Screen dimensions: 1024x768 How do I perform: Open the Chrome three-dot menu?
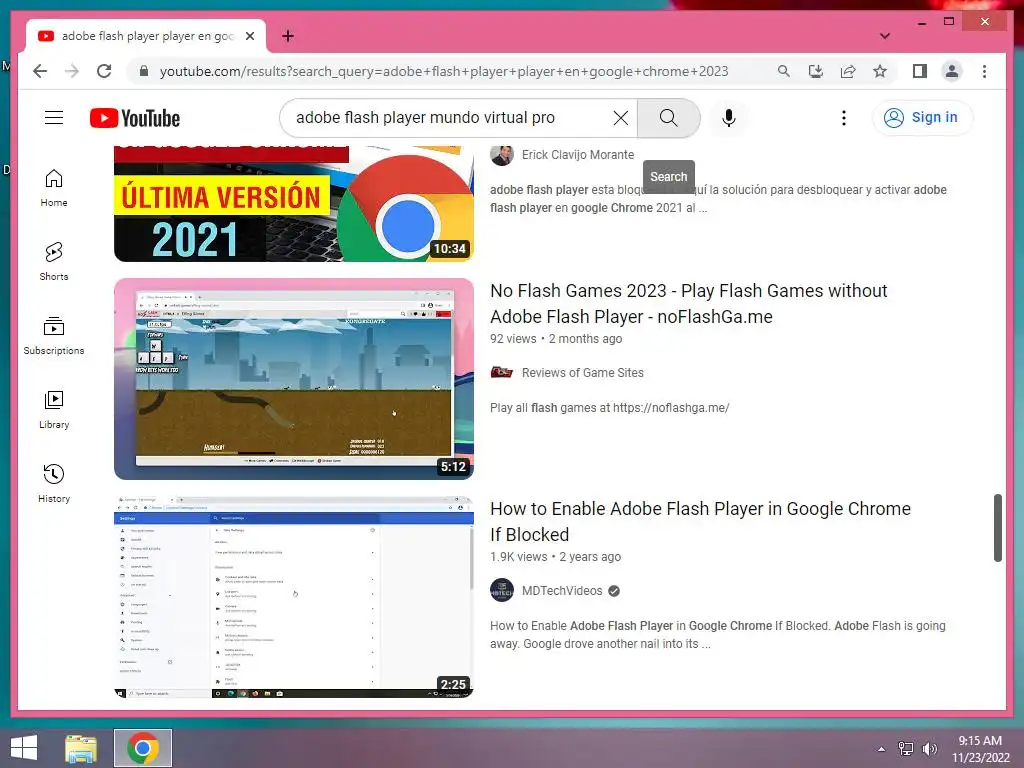tap(984, 71)
